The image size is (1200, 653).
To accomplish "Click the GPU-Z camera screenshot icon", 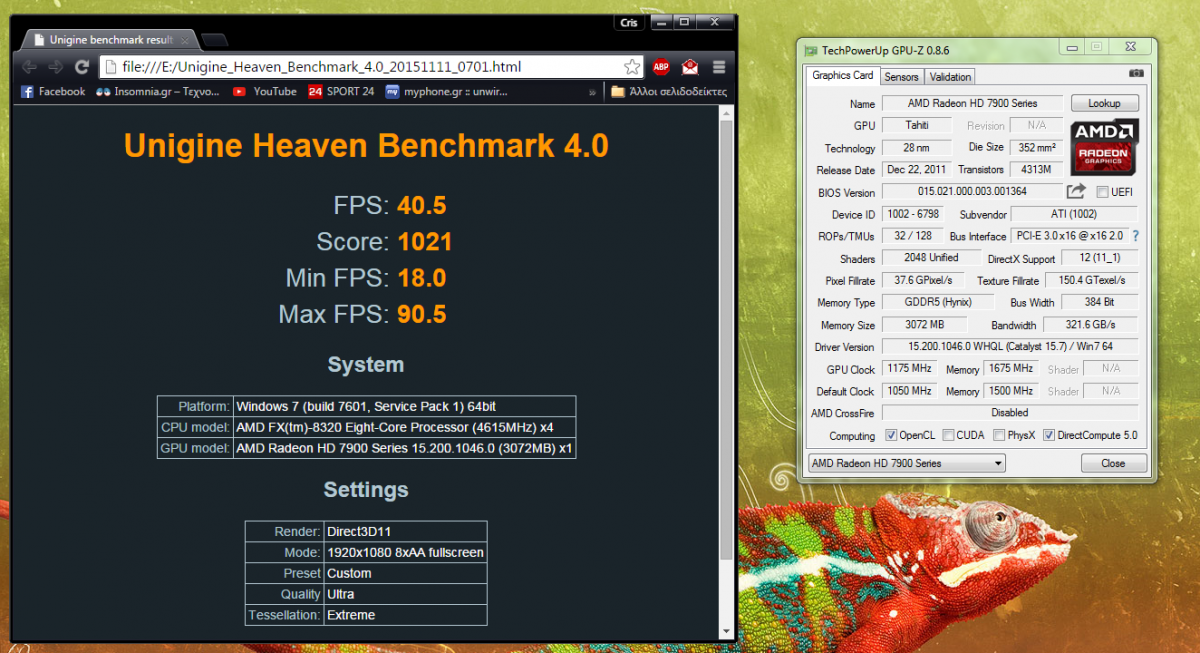I will tap(1135, 73).
